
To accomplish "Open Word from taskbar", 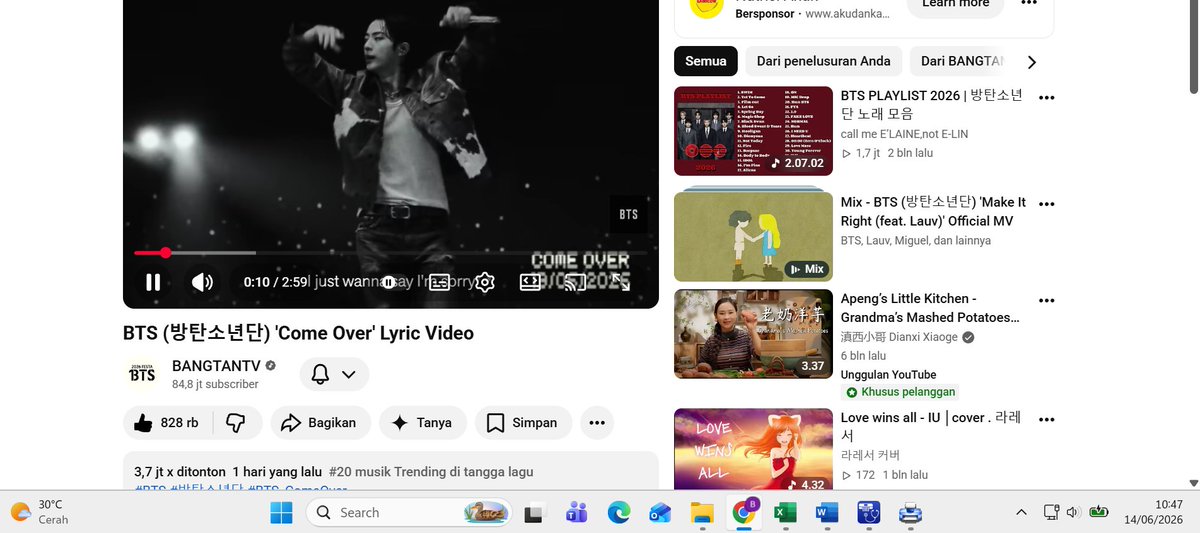I will [827, 513].
